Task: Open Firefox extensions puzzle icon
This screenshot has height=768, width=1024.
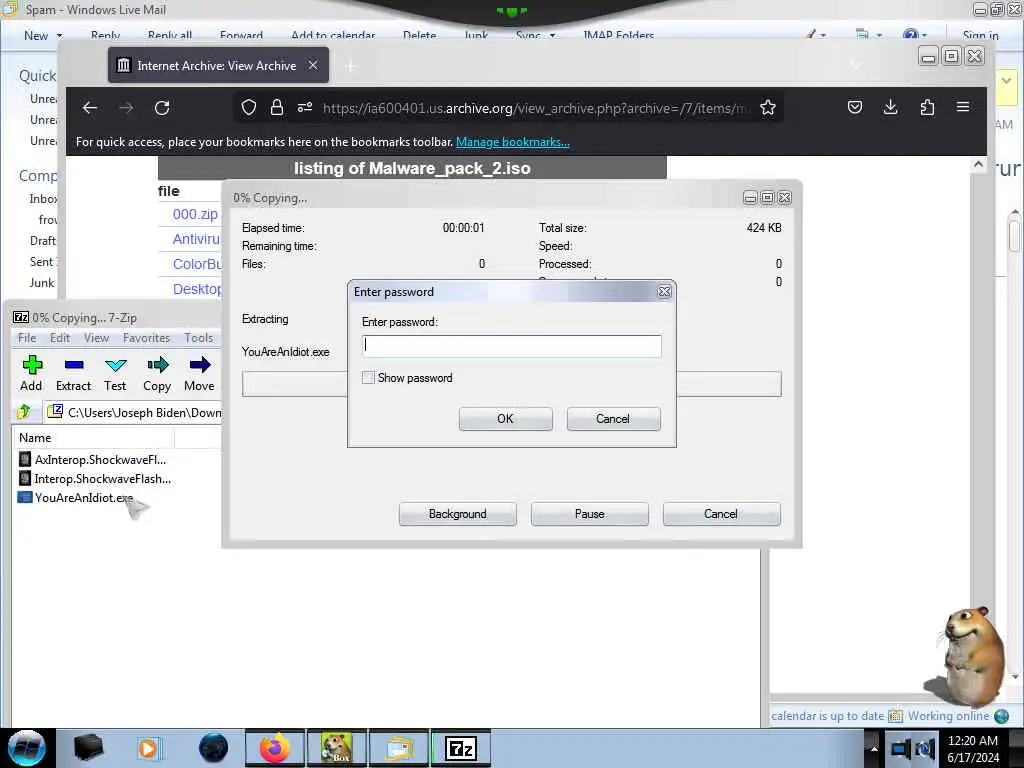Action: pyautogui.click(x=927, y=107)
